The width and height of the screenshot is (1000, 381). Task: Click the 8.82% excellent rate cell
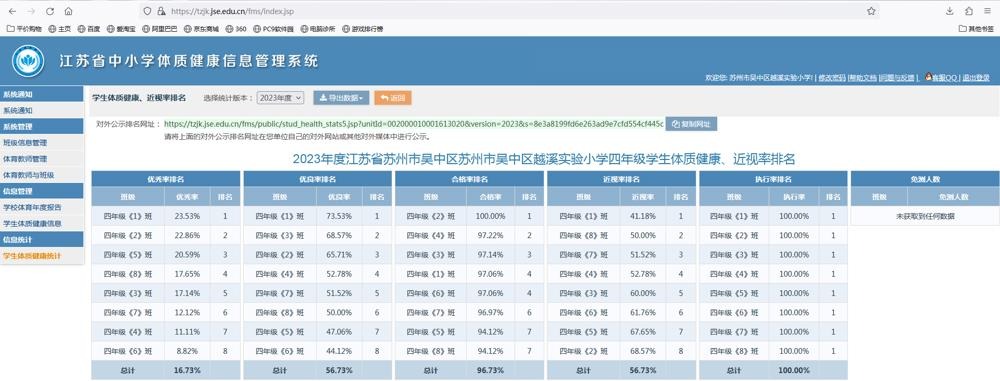point(187,351)
